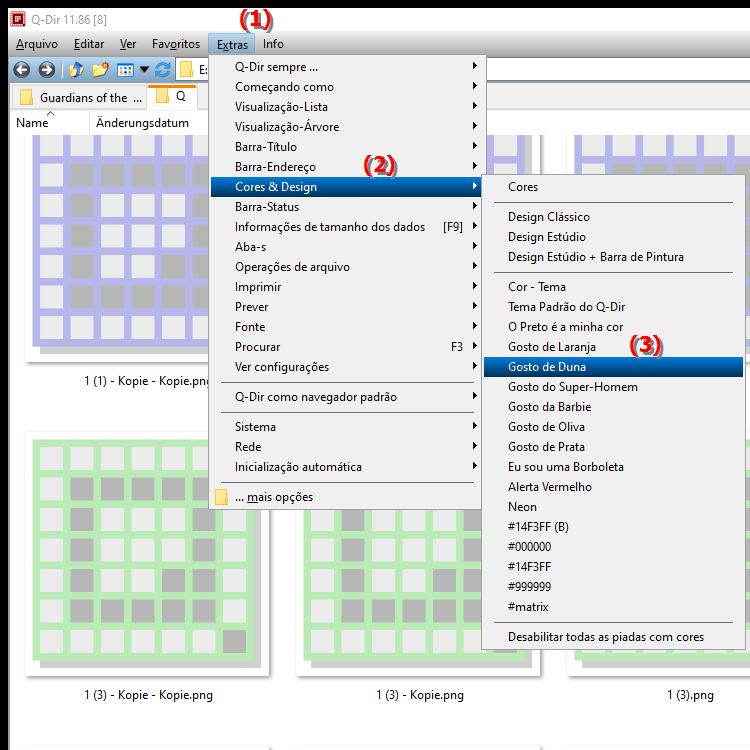Open the Rede submenu
Image resolution: width=750 pixels, height=750 pixels.
(348, 447)
